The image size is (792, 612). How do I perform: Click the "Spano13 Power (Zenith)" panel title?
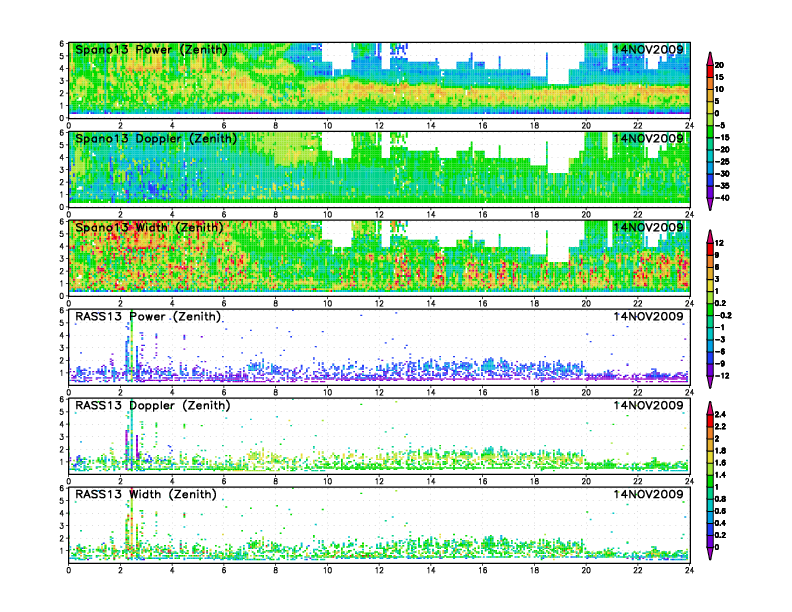coord(151,50)
